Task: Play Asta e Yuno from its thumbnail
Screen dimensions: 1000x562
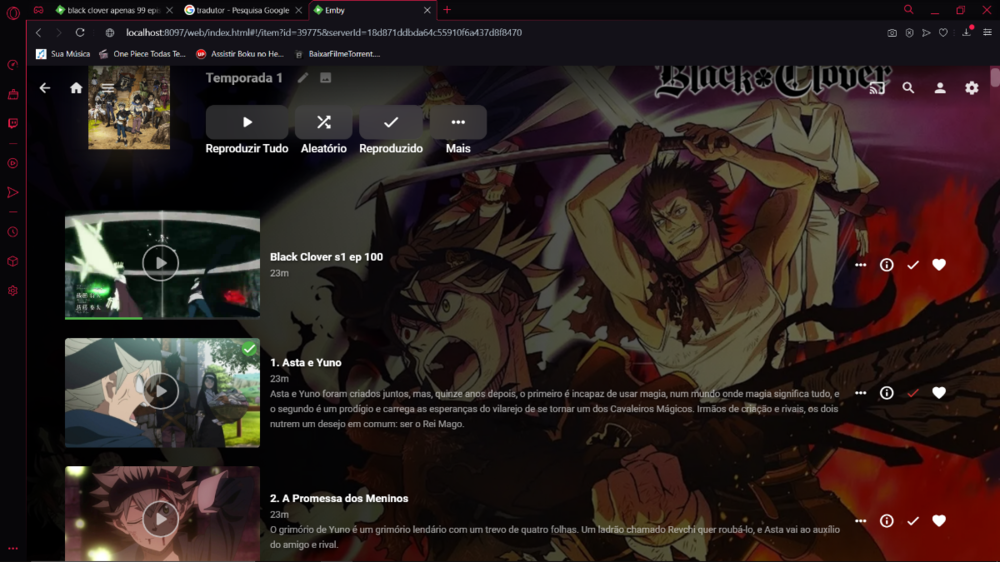Action: pos(160,391)
